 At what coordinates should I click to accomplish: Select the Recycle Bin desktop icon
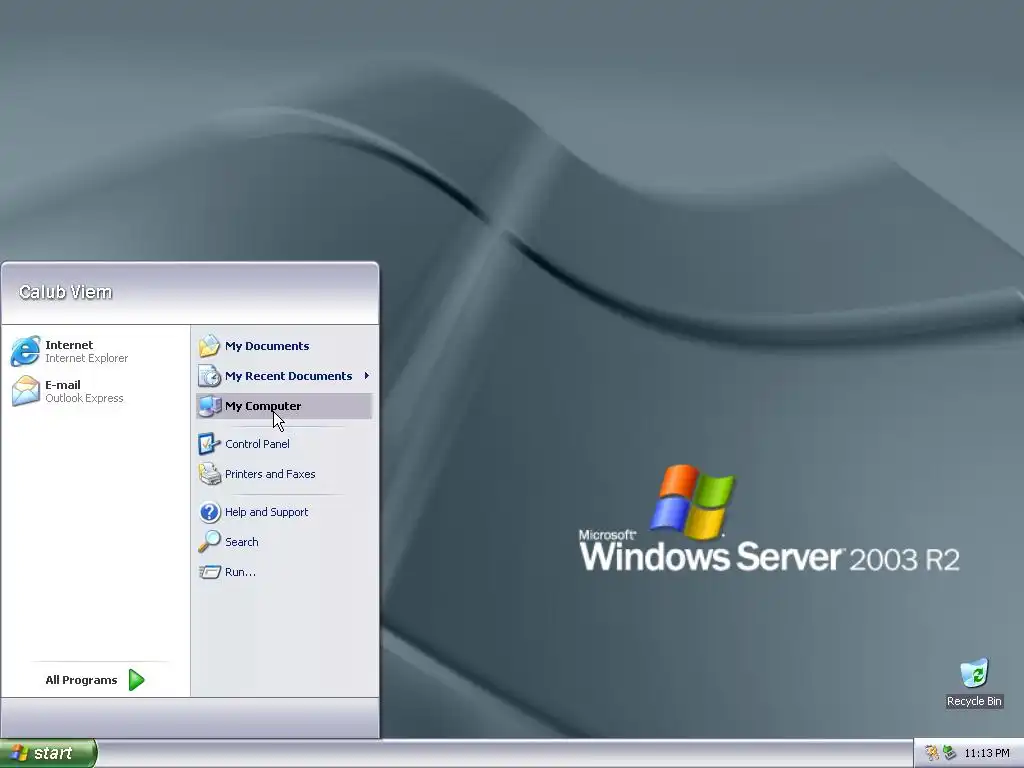tap(974, 673)
